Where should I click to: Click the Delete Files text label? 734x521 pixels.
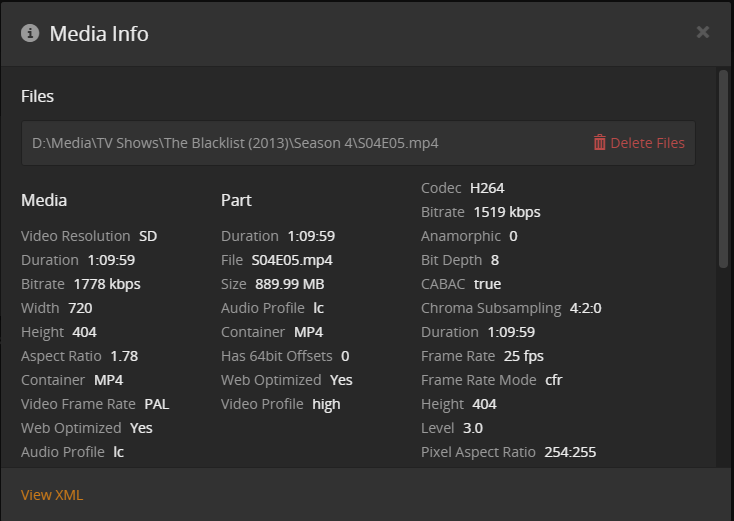[647, 143]
